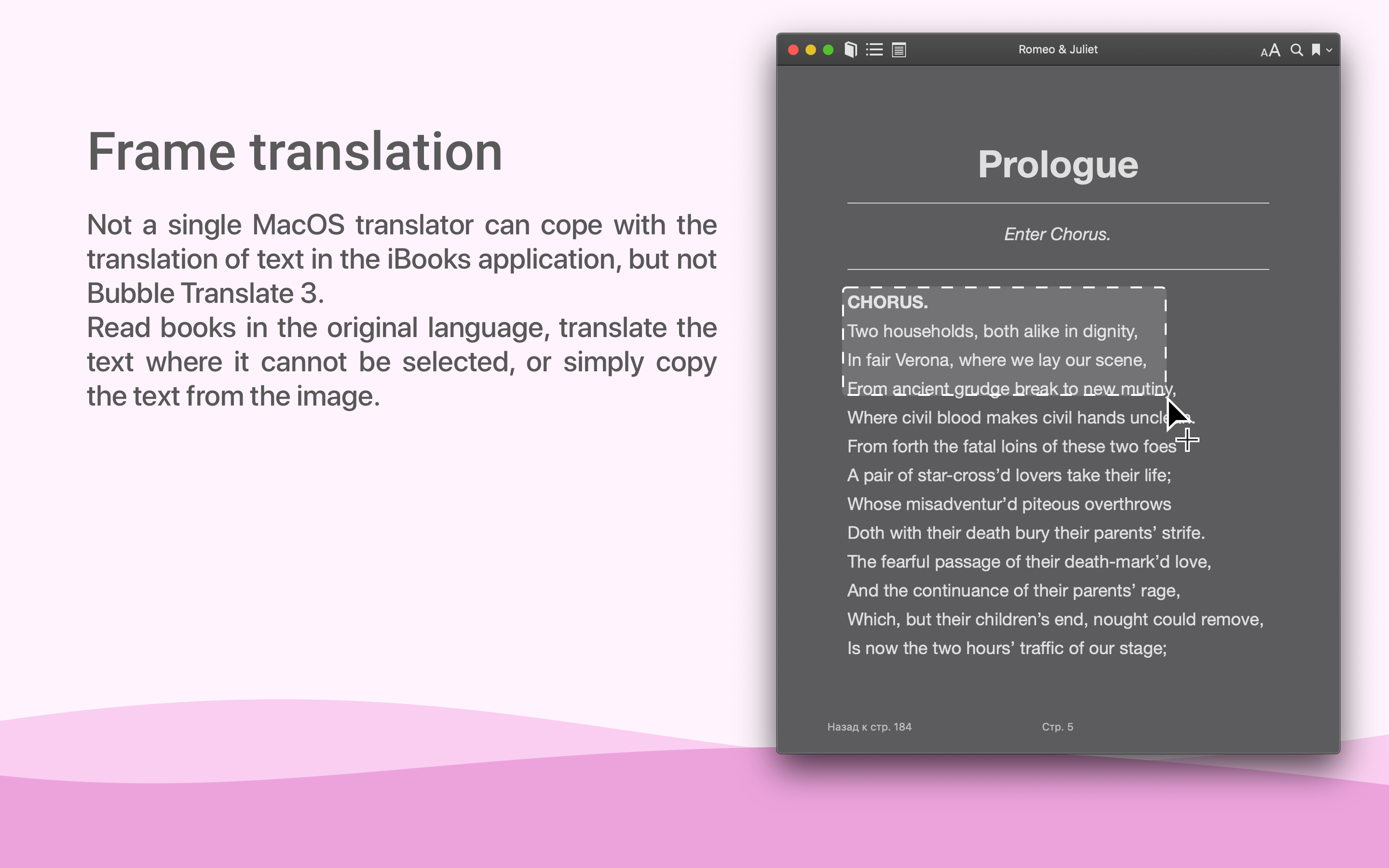Show the table of contents list
Viewport: 1389px width, 868px height.
tap(874, 50)
